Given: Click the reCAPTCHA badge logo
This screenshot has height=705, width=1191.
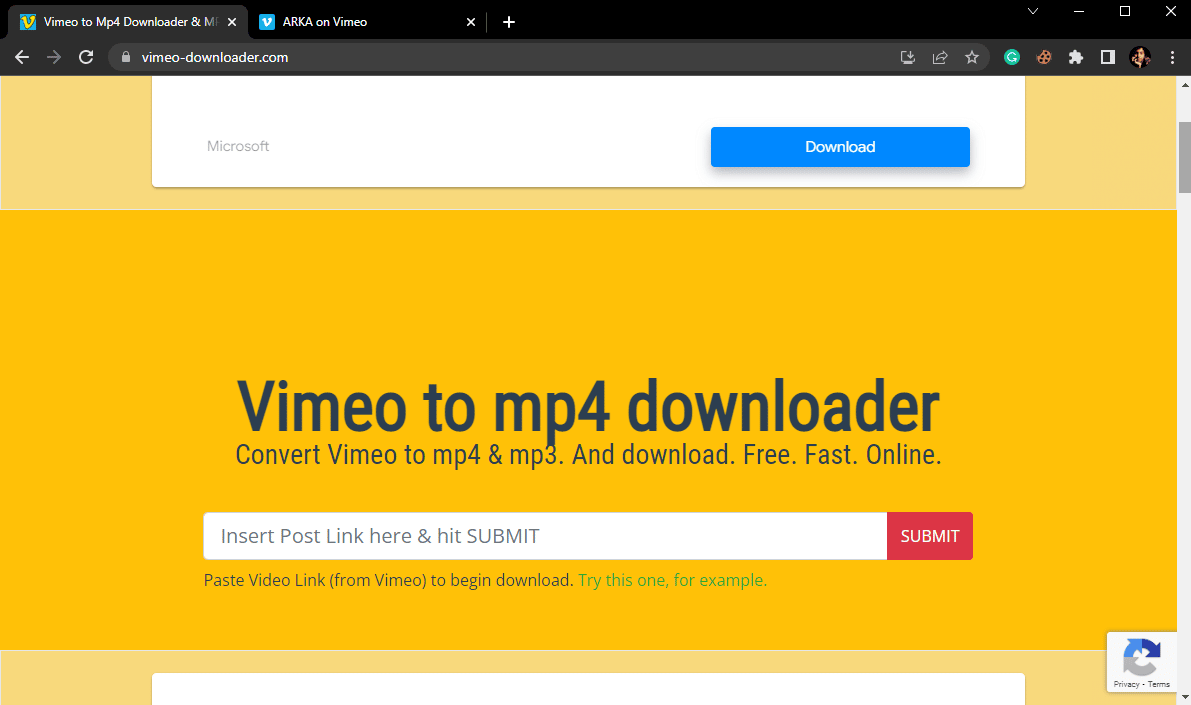Looking at the screenshot, I should pos(1141,657).
